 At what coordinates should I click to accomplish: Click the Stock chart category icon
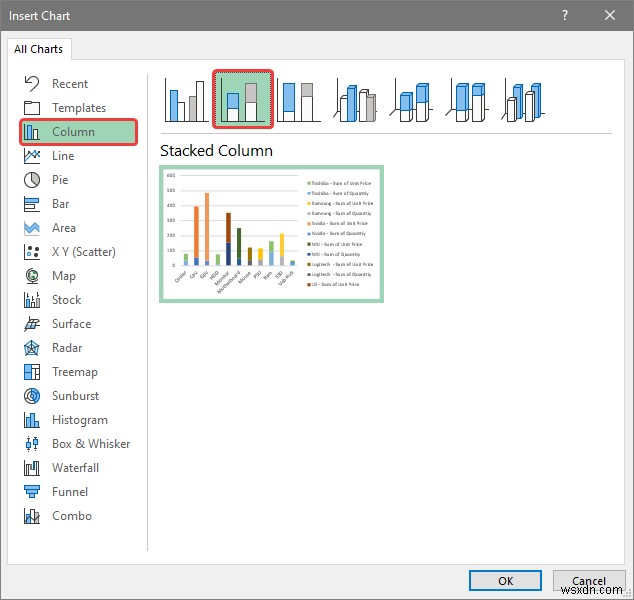click(32, 300)
